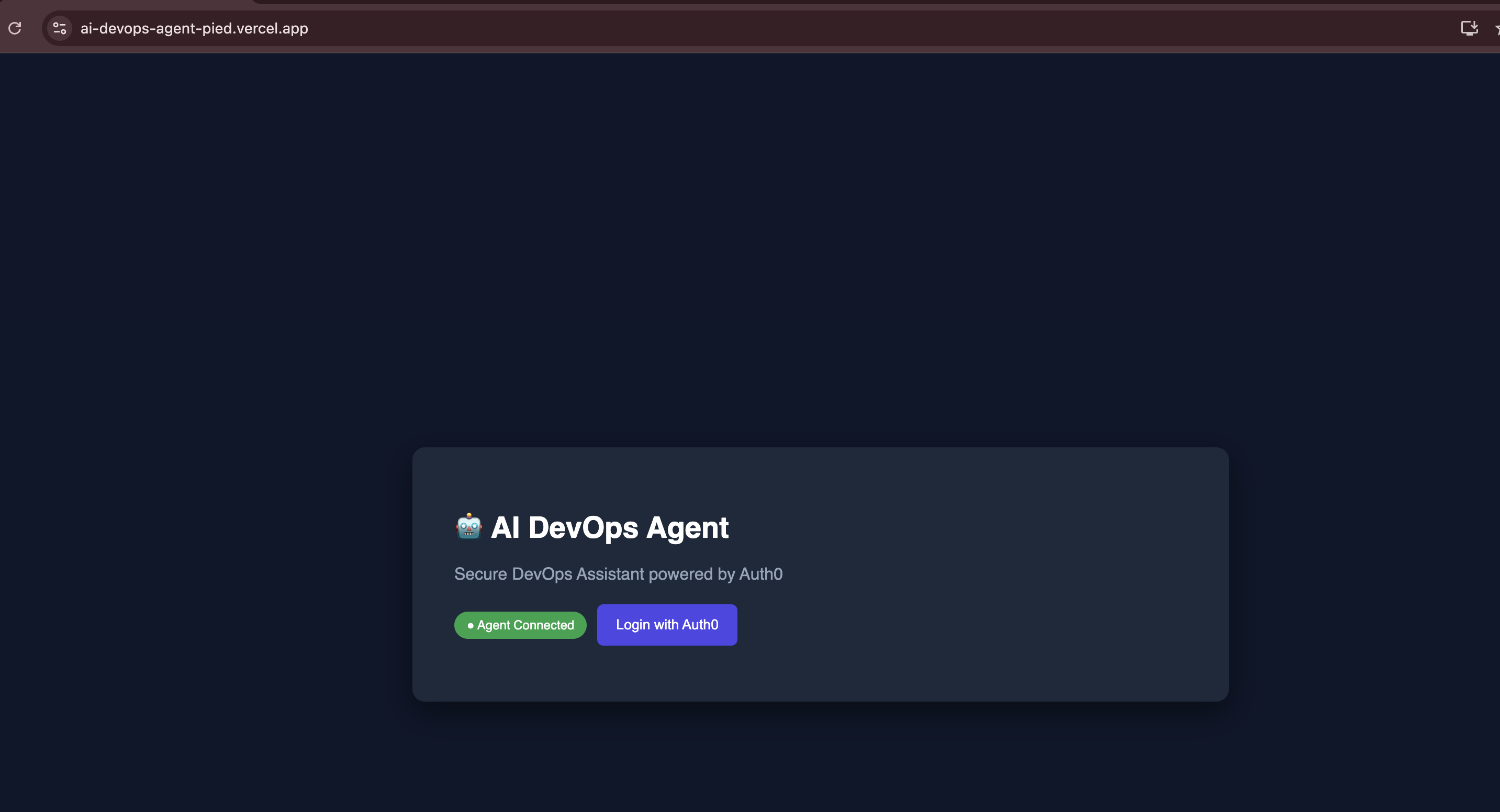Click the word Agent in the main heading

click(x=687, y=527)
